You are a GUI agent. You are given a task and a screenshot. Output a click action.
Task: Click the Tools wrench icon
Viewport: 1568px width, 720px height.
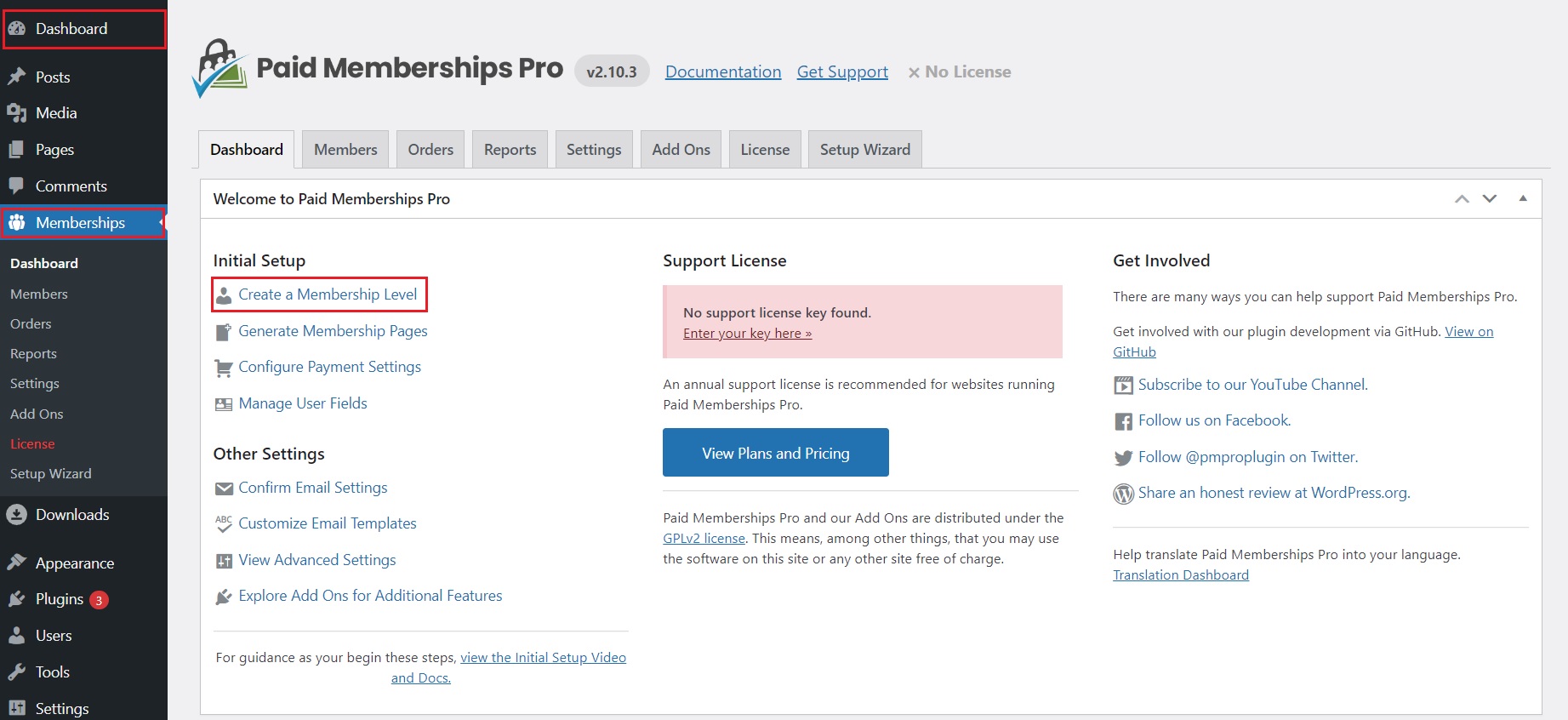16,671
